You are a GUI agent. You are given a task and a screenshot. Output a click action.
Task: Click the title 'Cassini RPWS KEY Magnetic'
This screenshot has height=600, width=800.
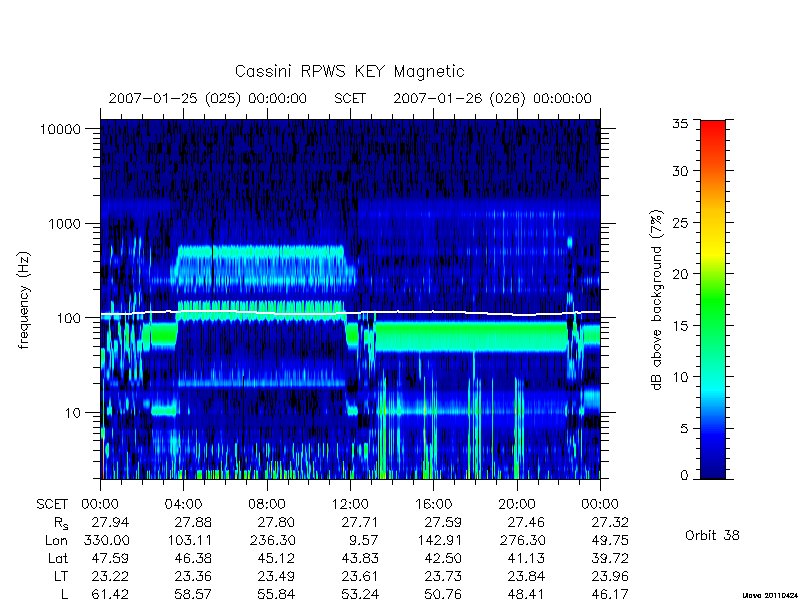(349, 71)
